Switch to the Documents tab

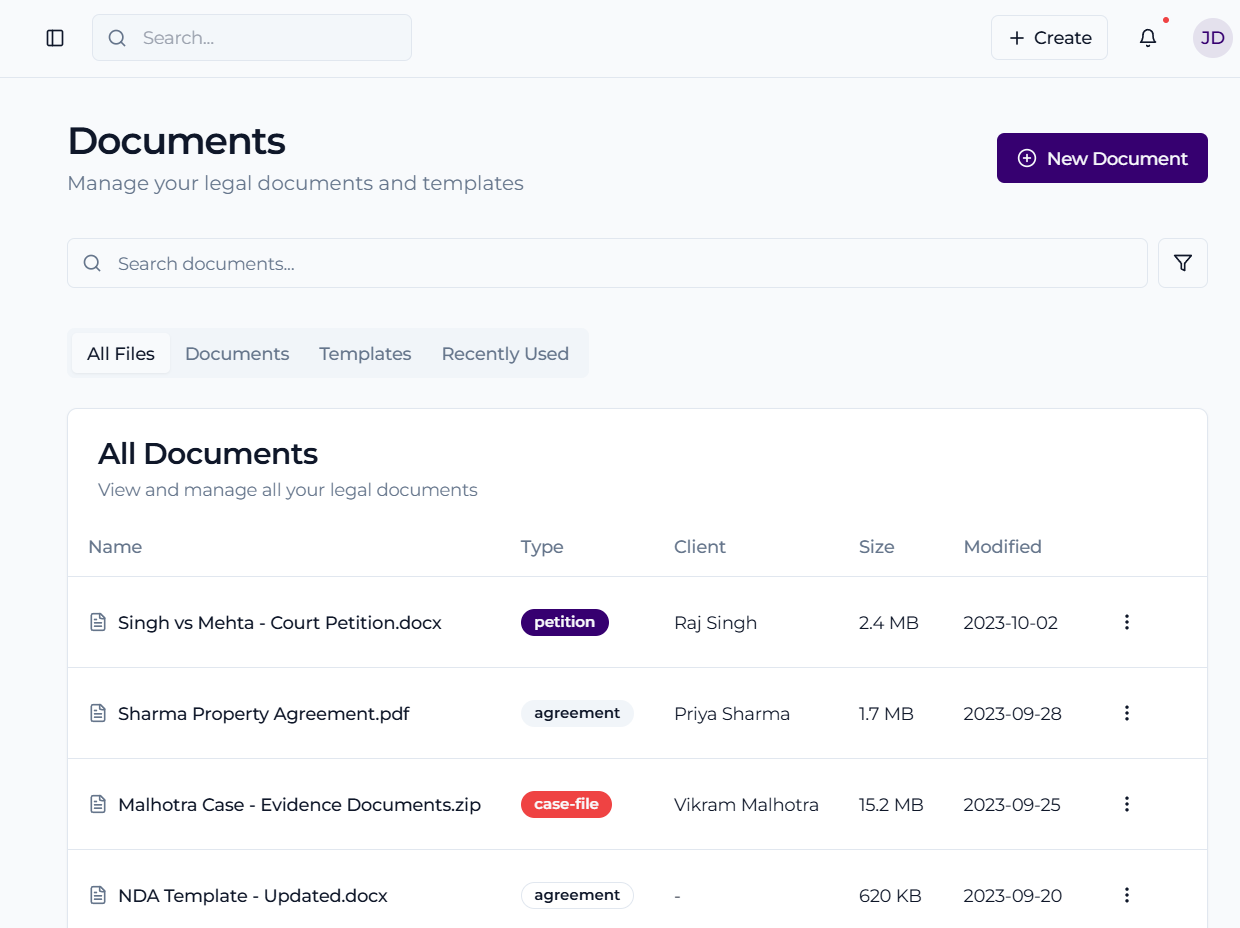(x=237, y=354)
